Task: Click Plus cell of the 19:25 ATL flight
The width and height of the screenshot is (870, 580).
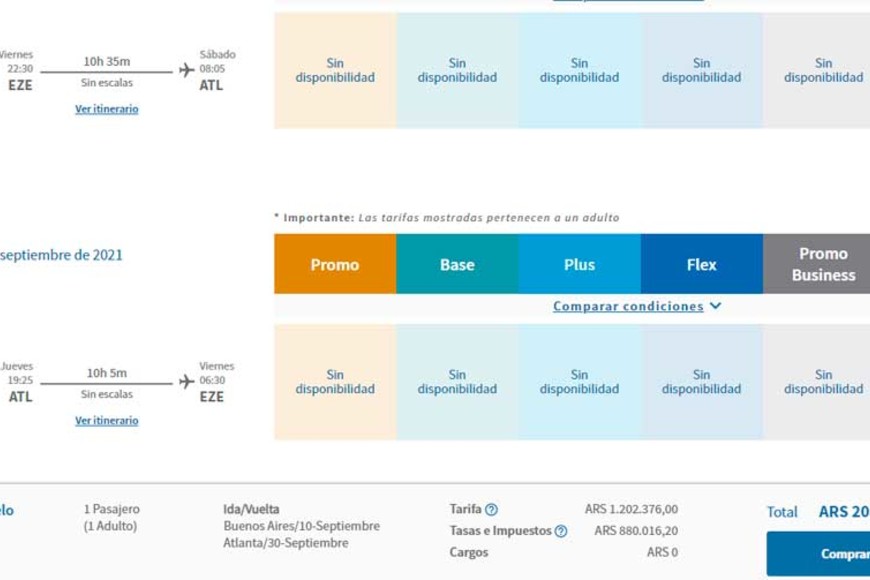Action: click(x=579, y=382)
